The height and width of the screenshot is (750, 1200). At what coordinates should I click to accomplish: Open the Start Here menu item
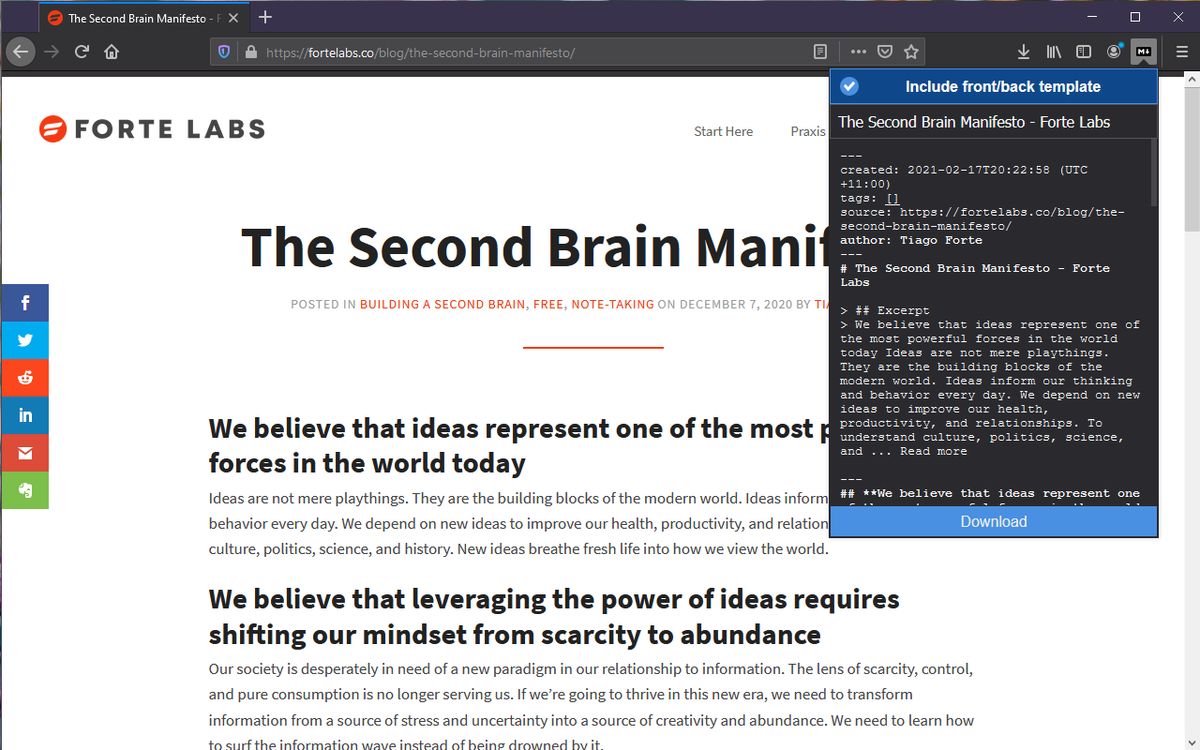723,131
